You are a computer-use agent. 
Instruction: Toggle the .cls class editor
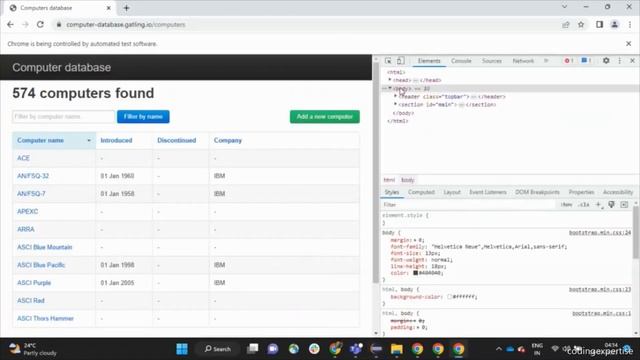pos(584,204)
